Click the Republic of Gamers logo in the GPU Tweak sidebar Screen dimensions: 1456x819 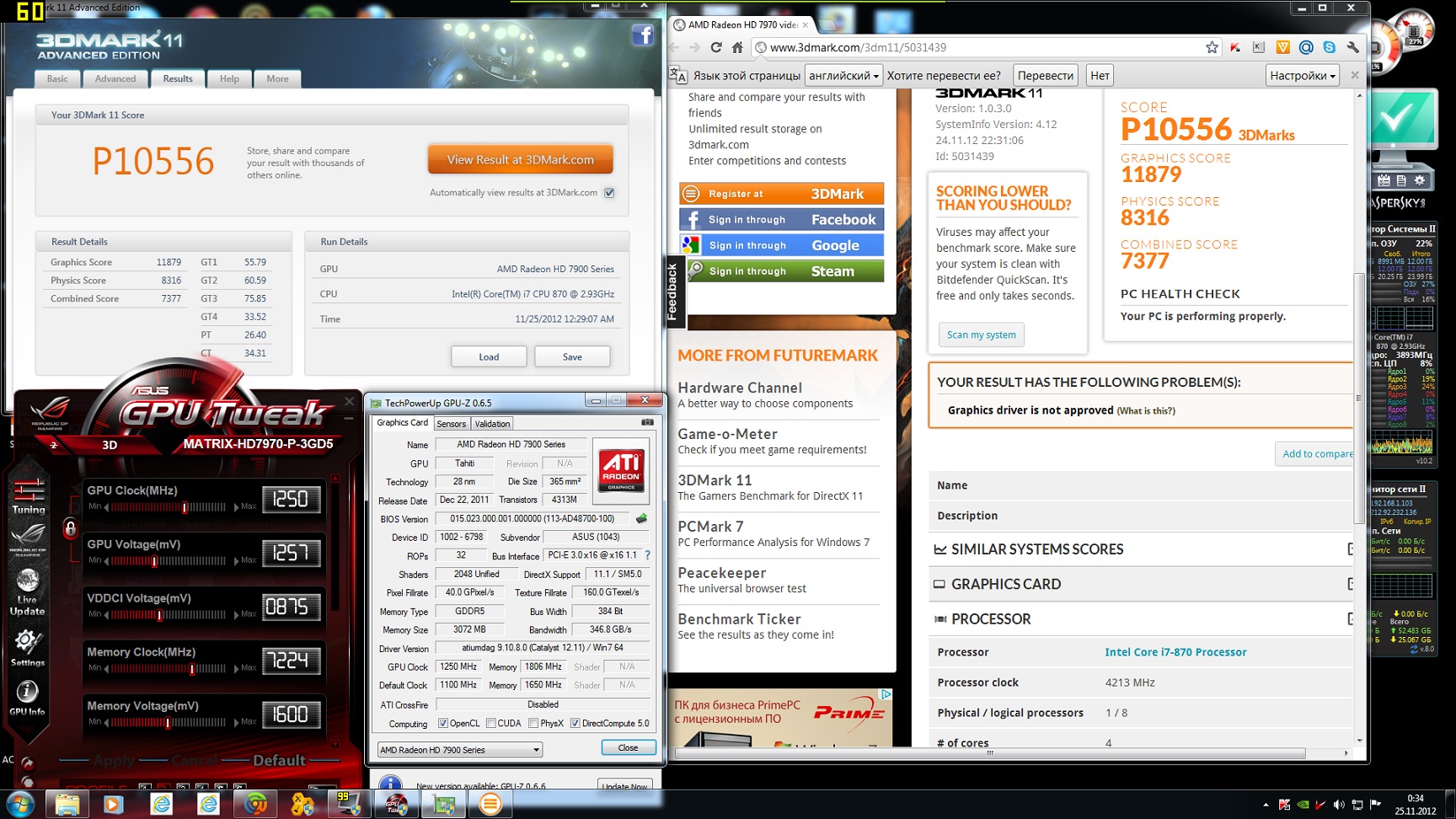(x=28, y=538)
